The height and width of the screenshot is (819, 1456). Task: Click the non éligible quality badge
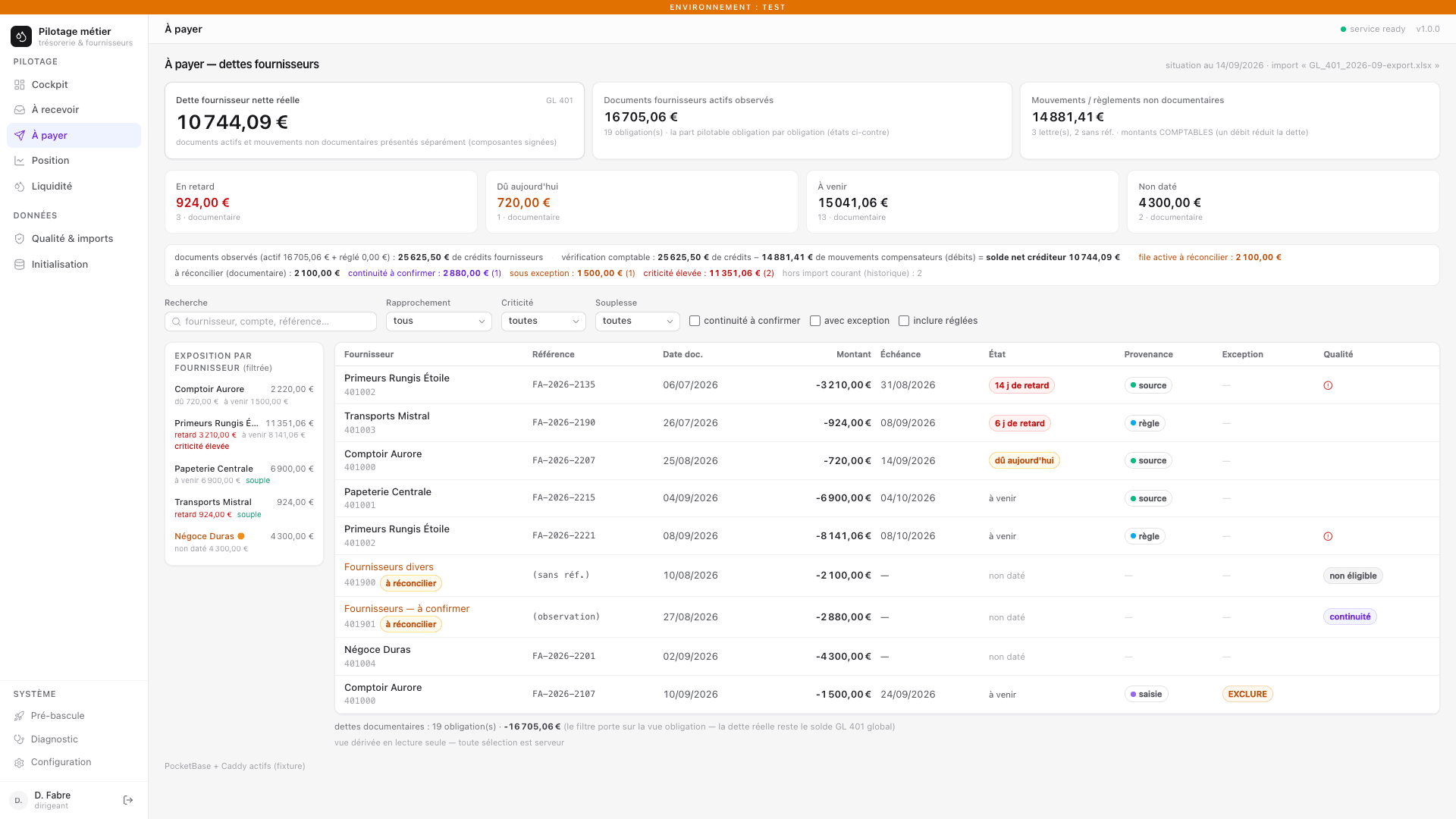(1353, 576)
